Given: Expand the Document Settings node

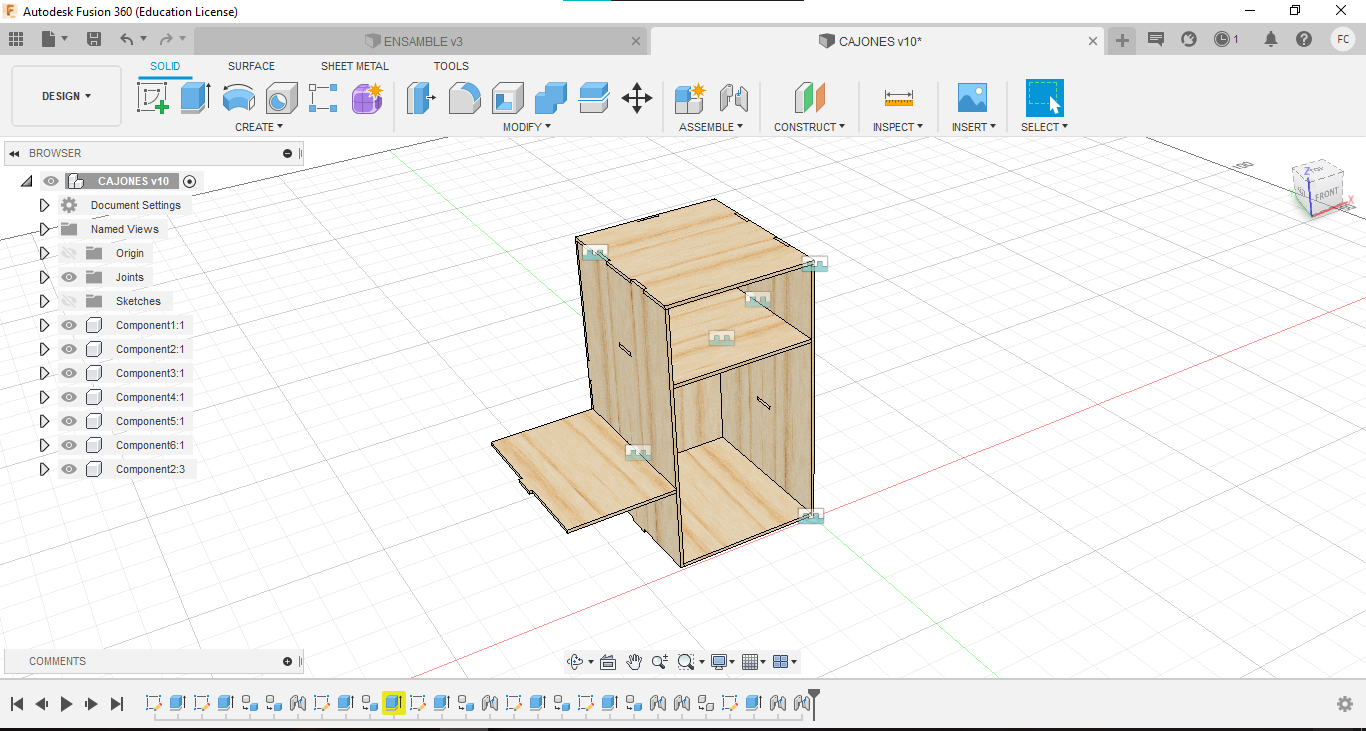Looking at the screenshot, I should coord(44,205).
